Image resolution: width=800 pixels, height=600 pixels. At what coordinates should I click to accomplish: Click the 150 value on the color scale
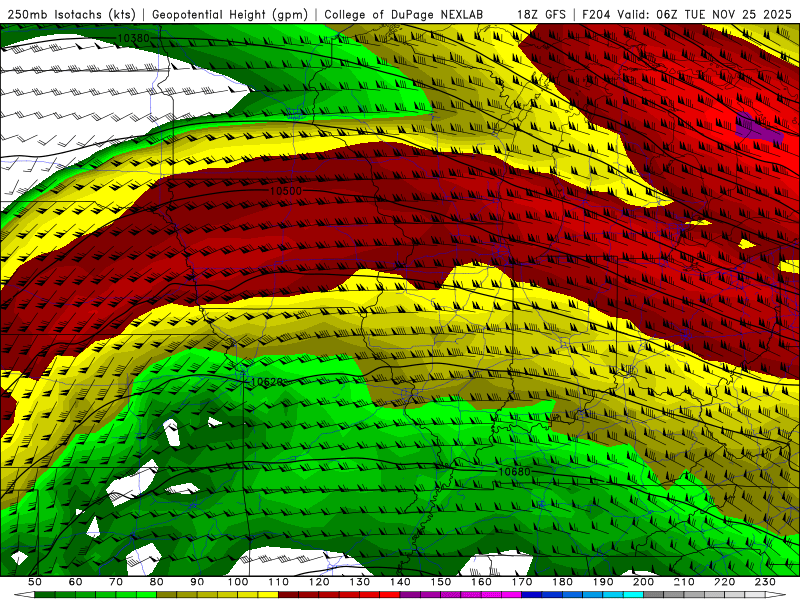pyautogui.click(x=441, y=582)
